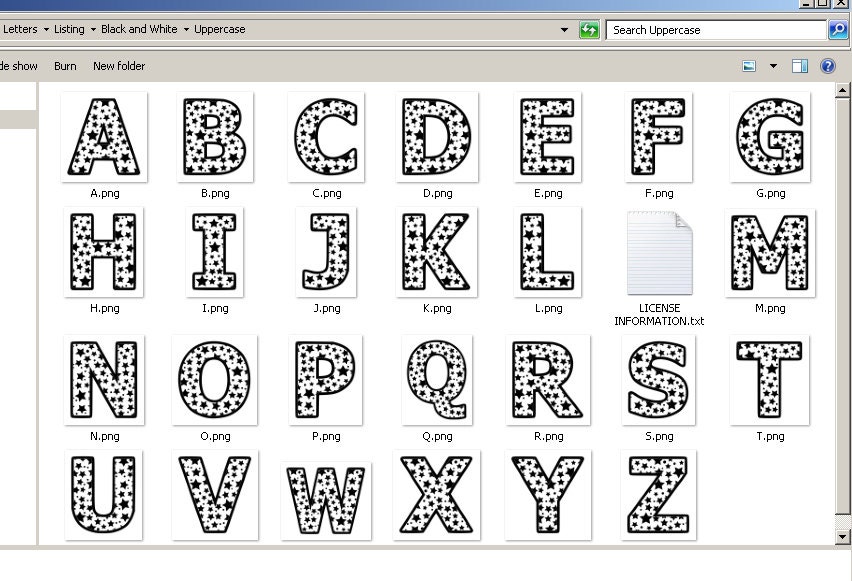
Task: Create a New folder
Action: click(x=118, y=65)
